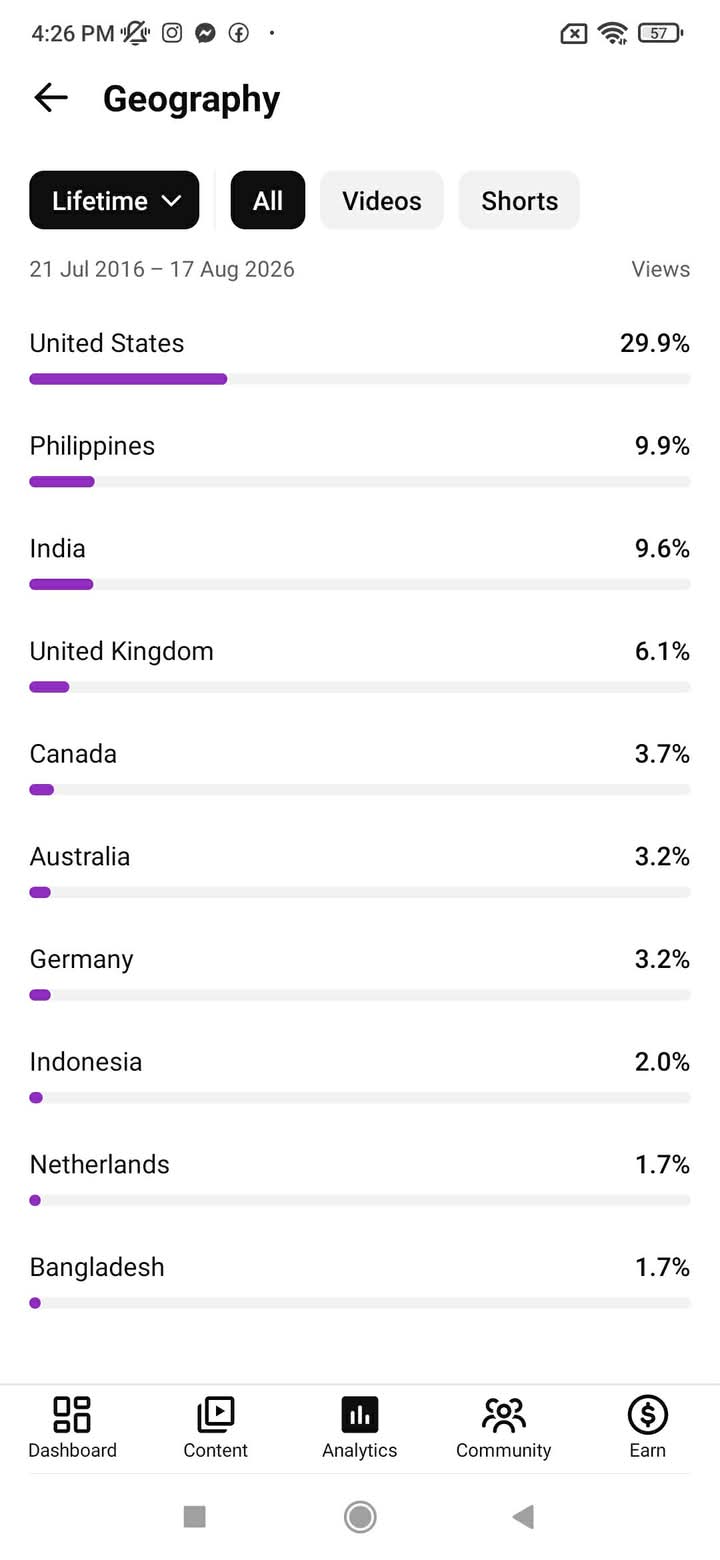The height and width of the screenshot is (1560, 720).
Task: Select the United States row
Action: [x=360, y=356]
